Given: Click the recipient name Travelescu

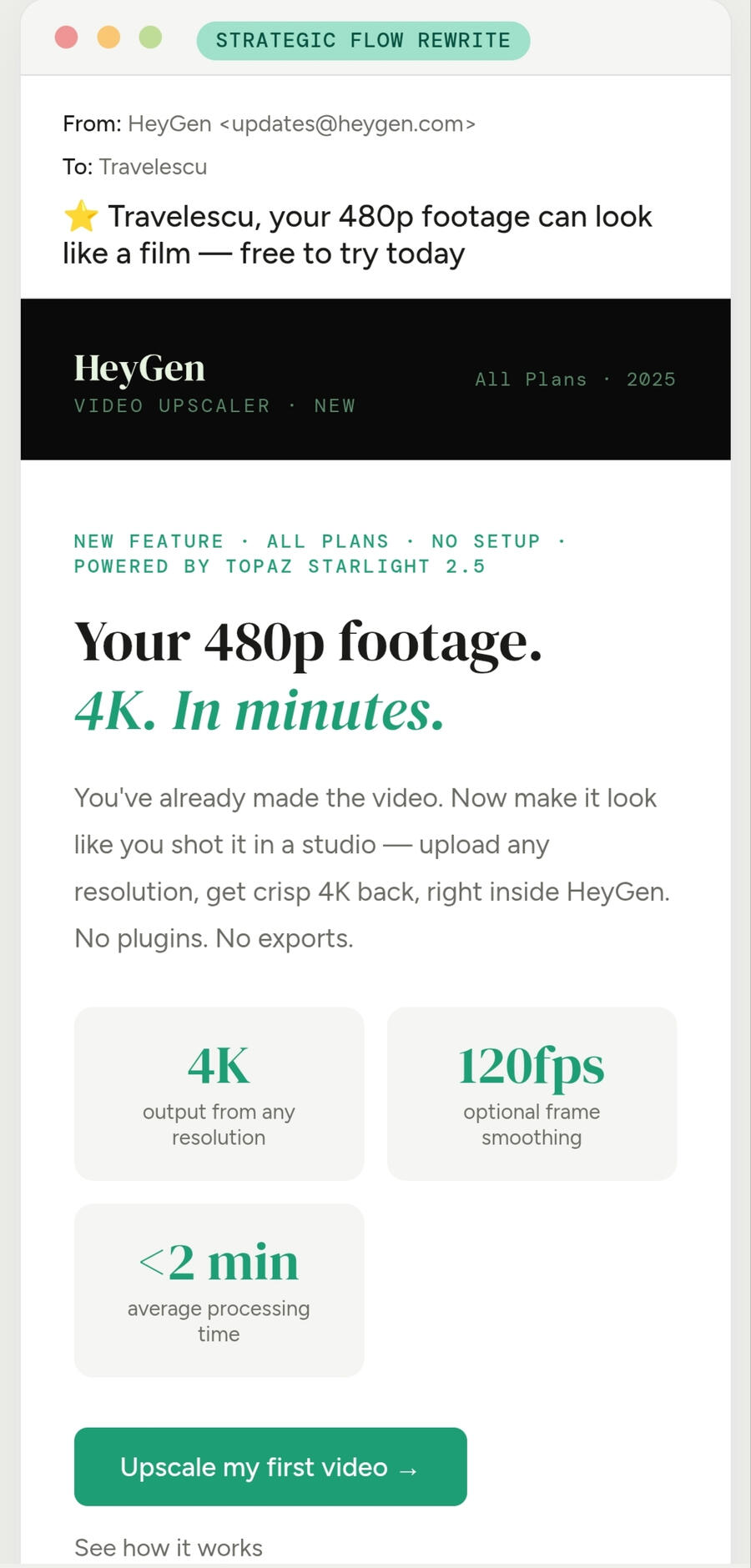Looking at the screenshot, I should 153,167.
